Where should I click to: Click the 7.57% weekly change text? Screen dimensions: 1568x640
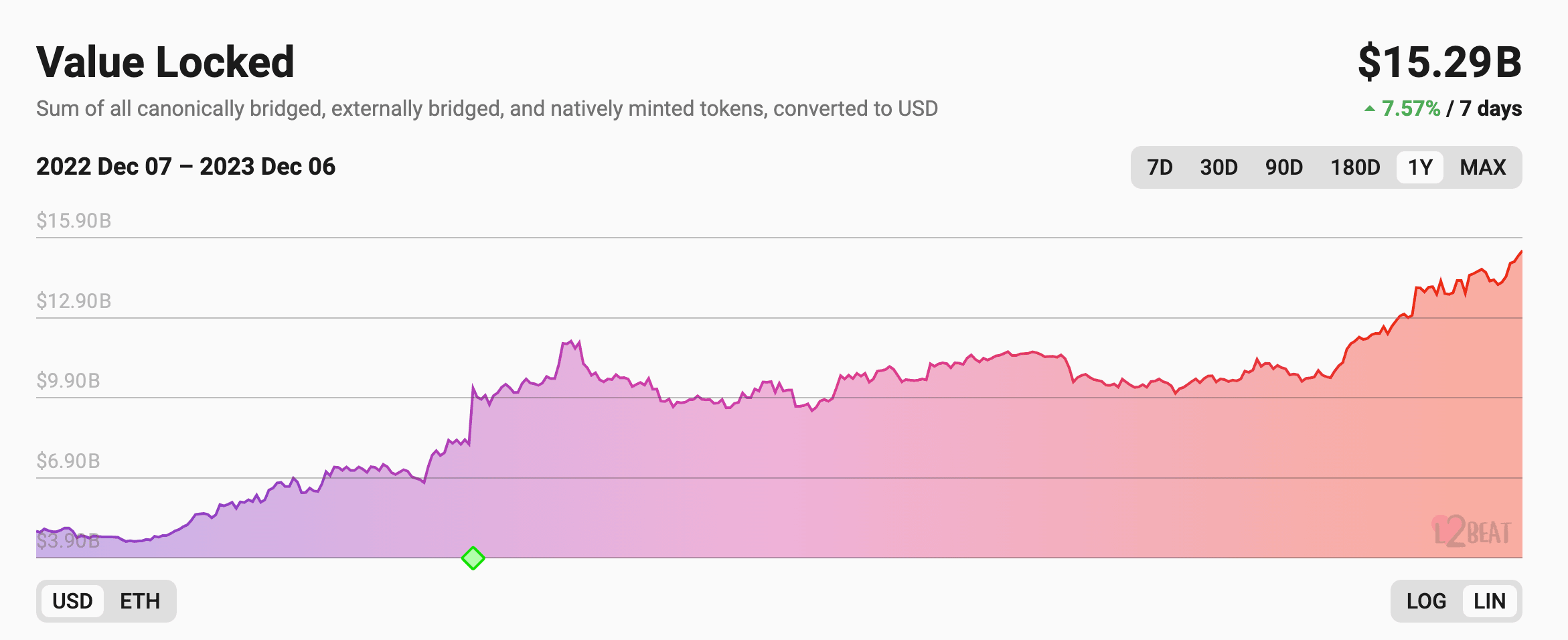[x=1411, y=108]
